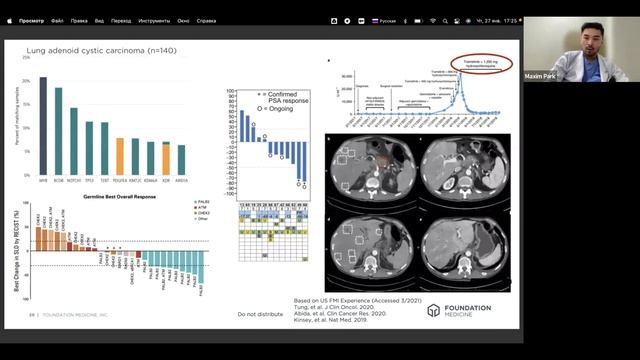Click the tallest dark MYB bar
640x360 pixels.
point(43,126)
